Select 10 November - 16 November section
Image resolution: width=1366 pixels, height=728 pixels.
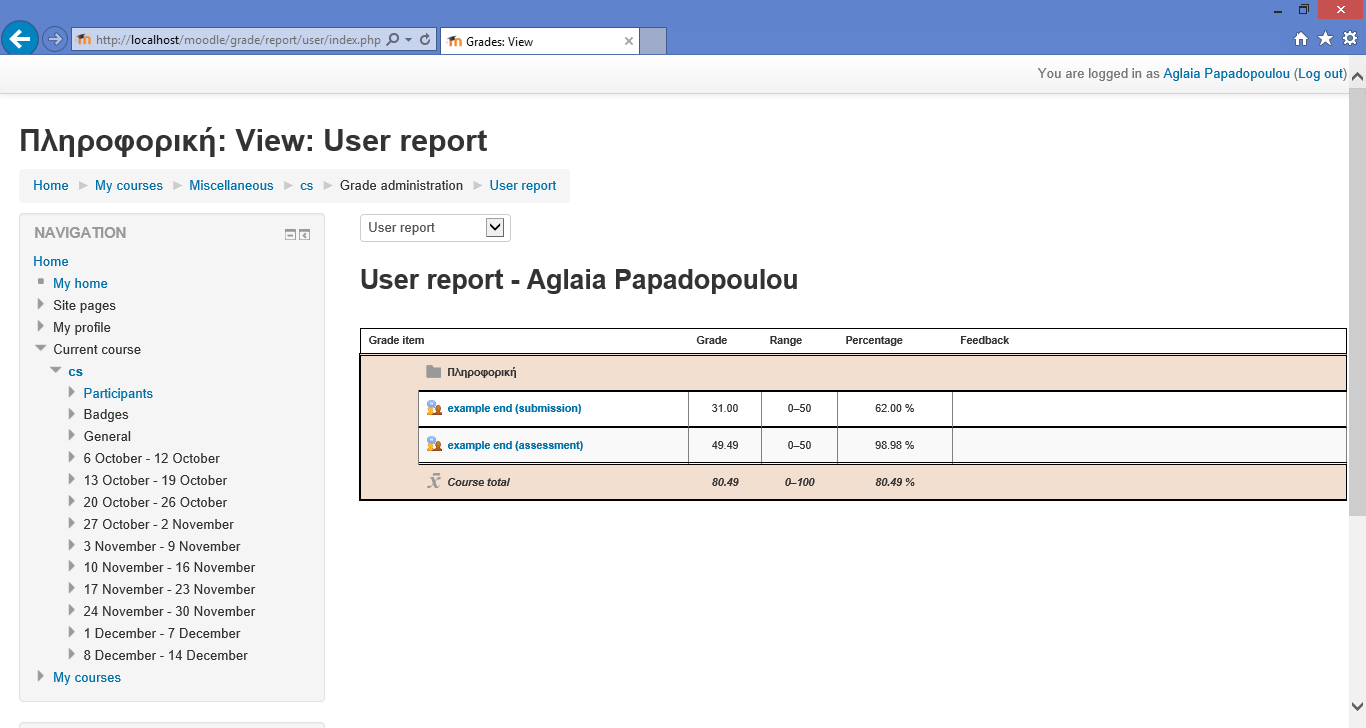tap(169, 567)
